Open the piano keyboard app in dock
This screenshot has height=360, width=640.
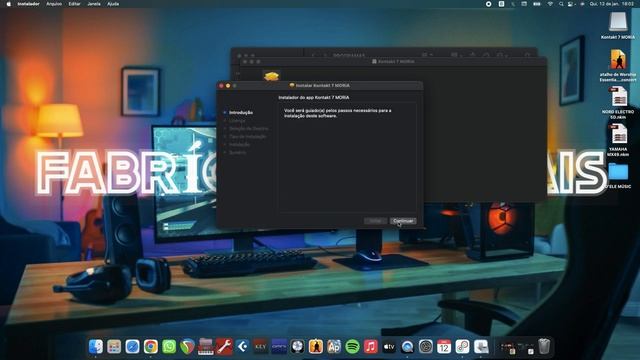tap(206, 347)
